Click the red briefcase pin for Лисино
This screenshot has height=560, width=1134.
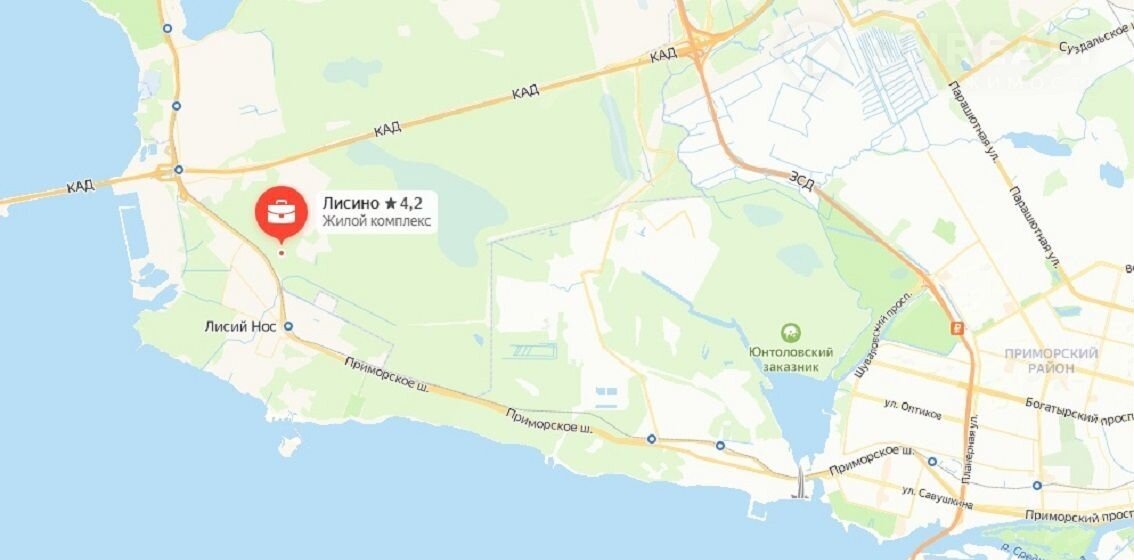click(x=281, y=213)
